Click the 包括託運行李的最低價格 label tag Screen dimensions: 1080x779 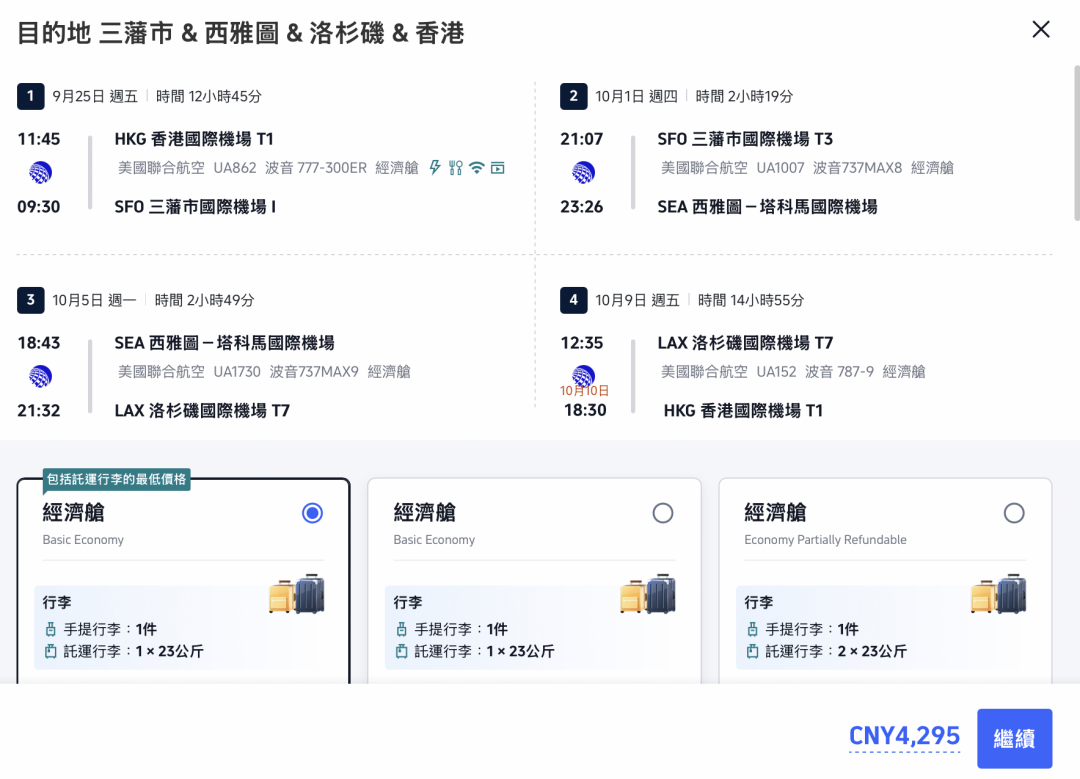pyautogui.click(x=116, y=479)
